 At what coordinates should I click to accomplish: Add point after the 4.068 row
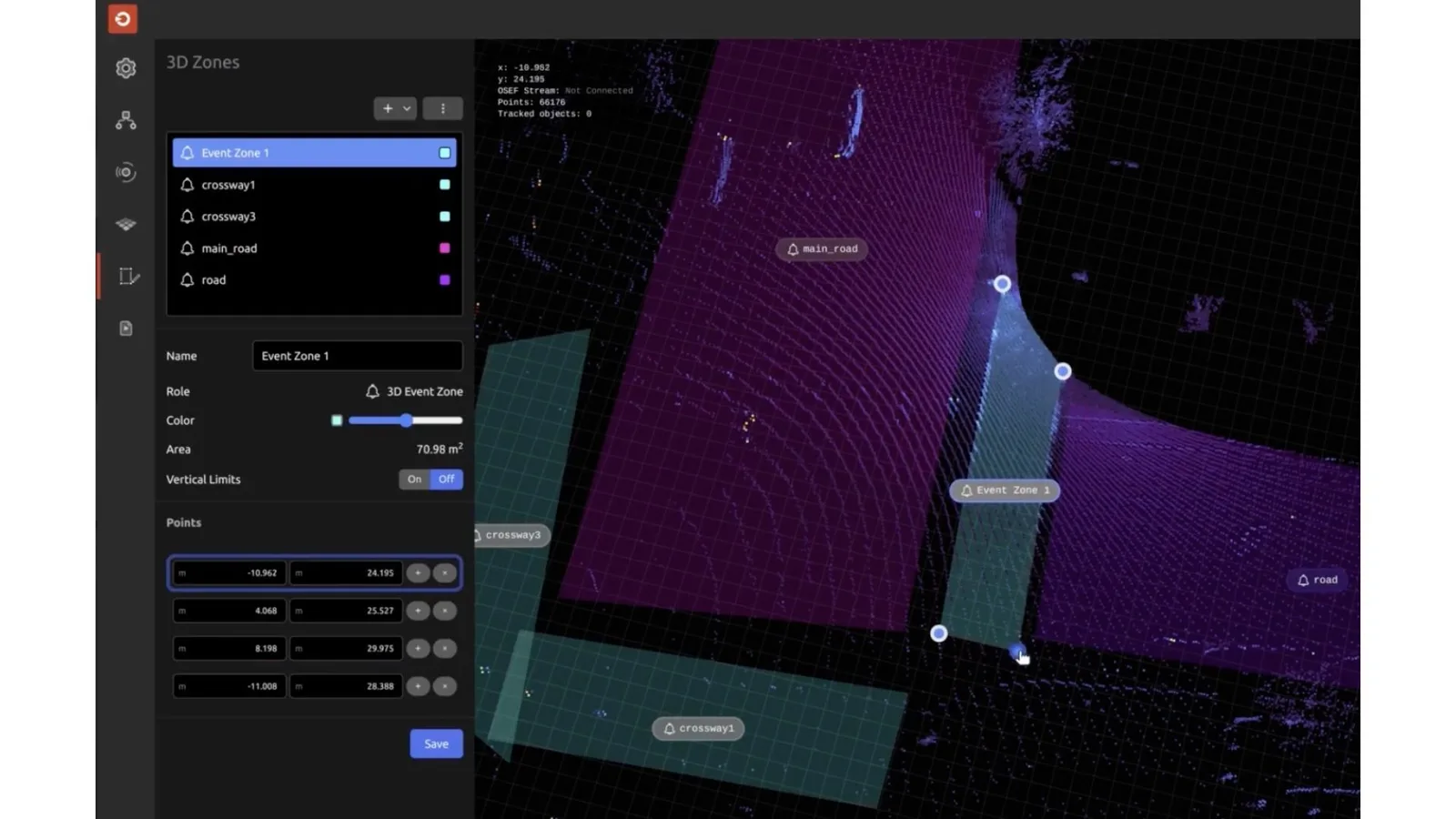[418, 611]
